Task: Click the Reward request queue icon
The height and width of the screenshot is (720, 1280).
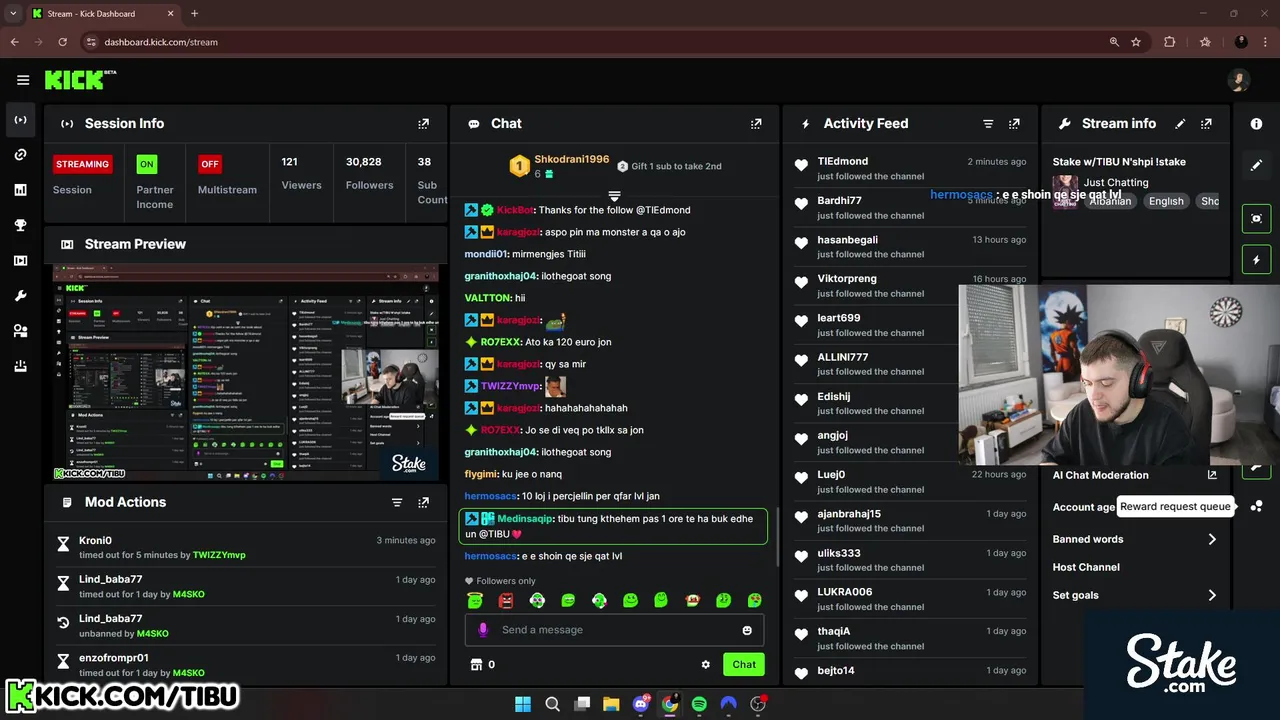Action: click(x=1257, y=507)
